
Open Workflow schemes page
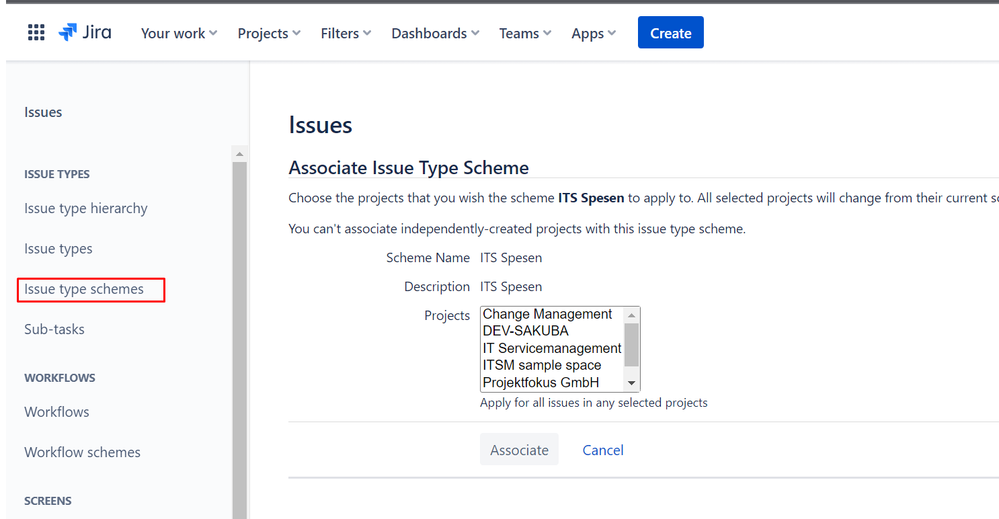(x=82, y=452)
